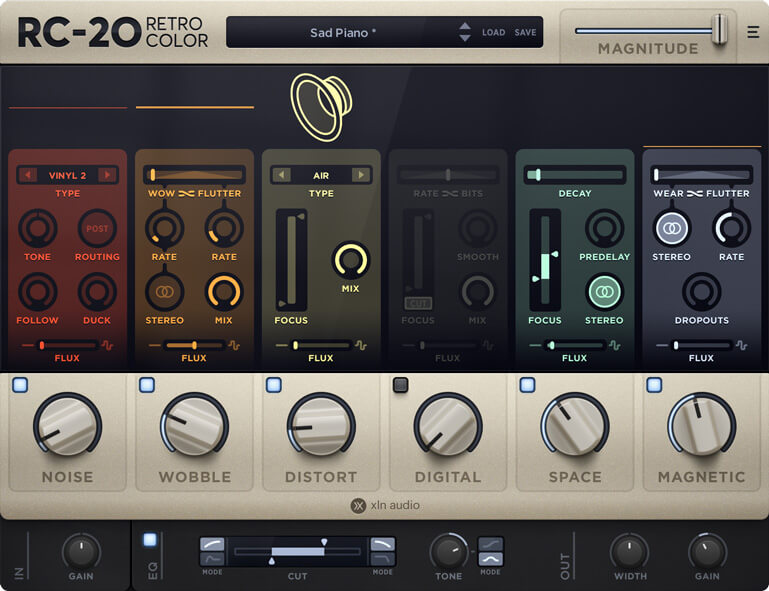Step to next preset with down arrow
The image size is (769, 591).
465,38
